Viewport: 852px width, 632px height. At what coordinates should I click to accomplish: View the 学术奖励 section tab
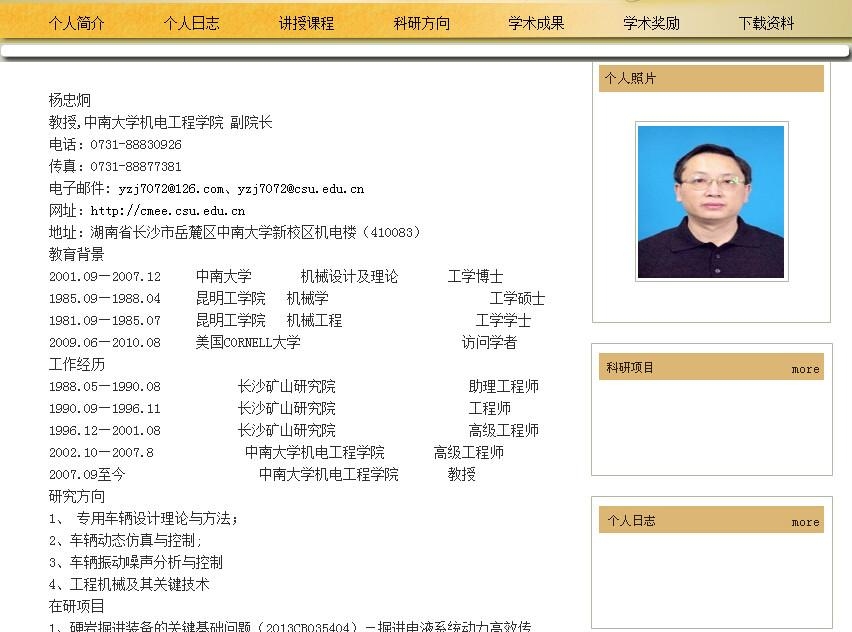pos(651,23)
